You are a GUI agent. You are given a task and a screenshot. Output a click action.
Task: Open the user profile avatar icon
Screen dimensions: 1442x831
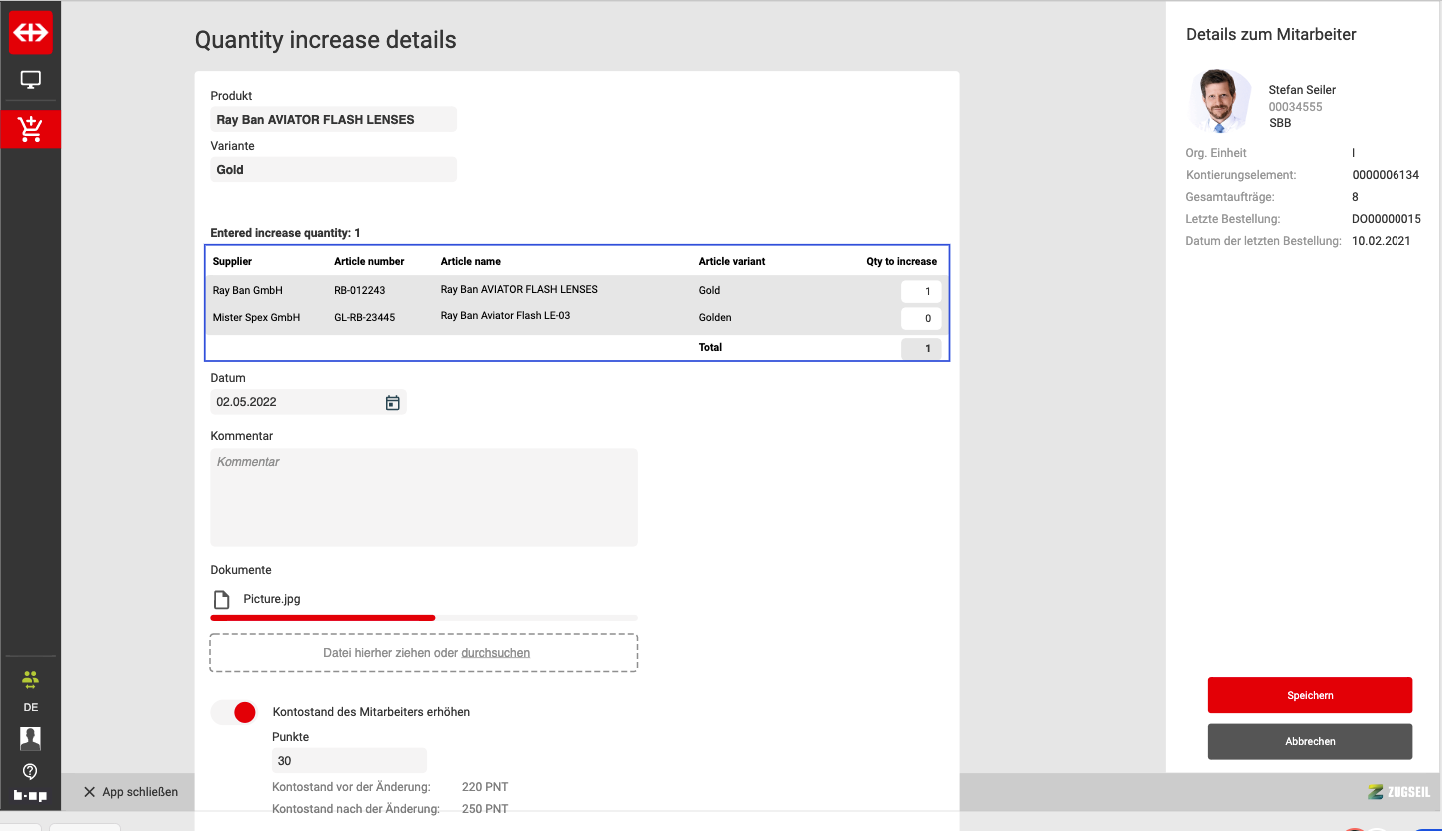click(30, 739)
